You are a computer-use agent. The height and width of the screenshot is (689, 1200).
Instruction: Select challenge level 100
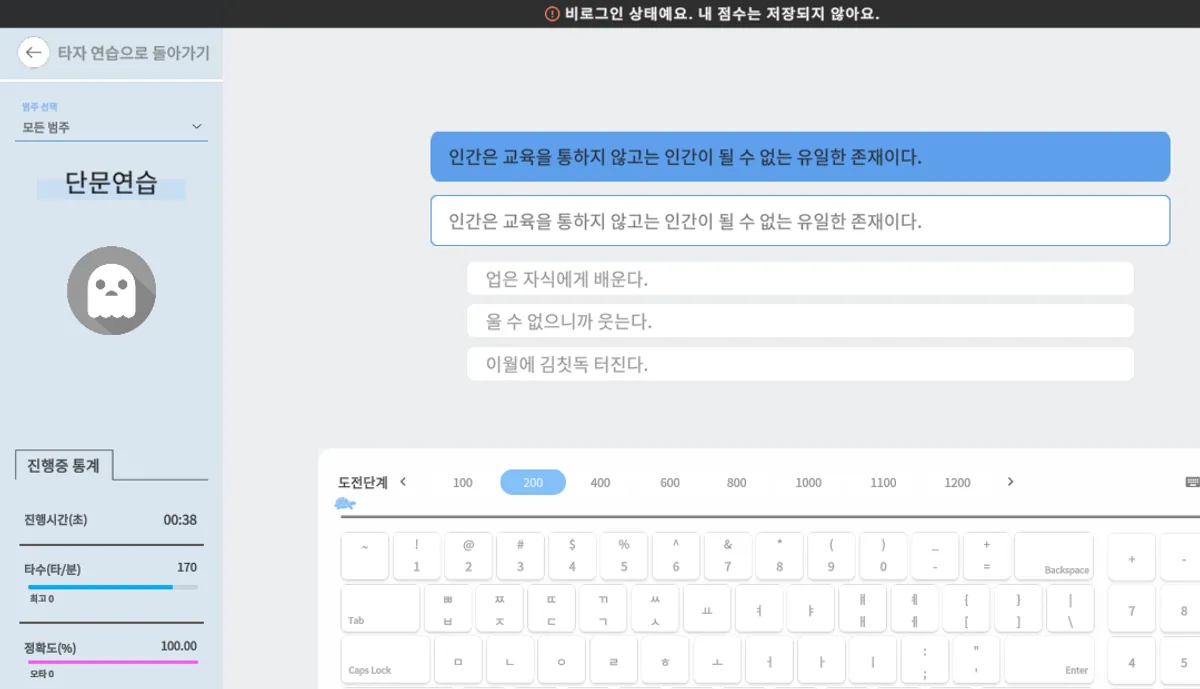point(462,483)
